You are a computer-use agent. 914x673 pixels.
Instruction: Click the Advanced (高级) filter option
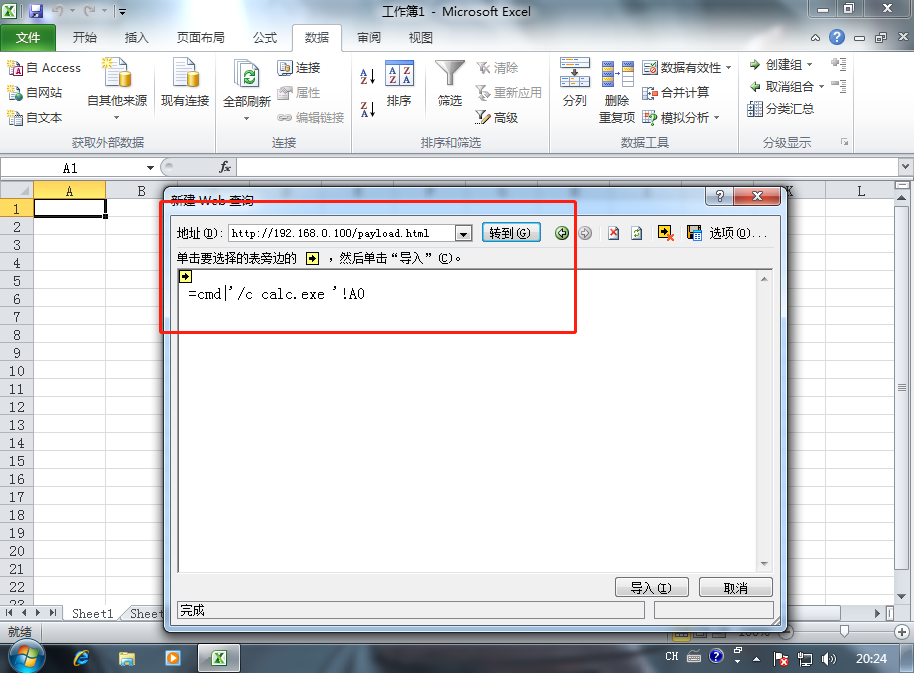[x=497, y=118]
